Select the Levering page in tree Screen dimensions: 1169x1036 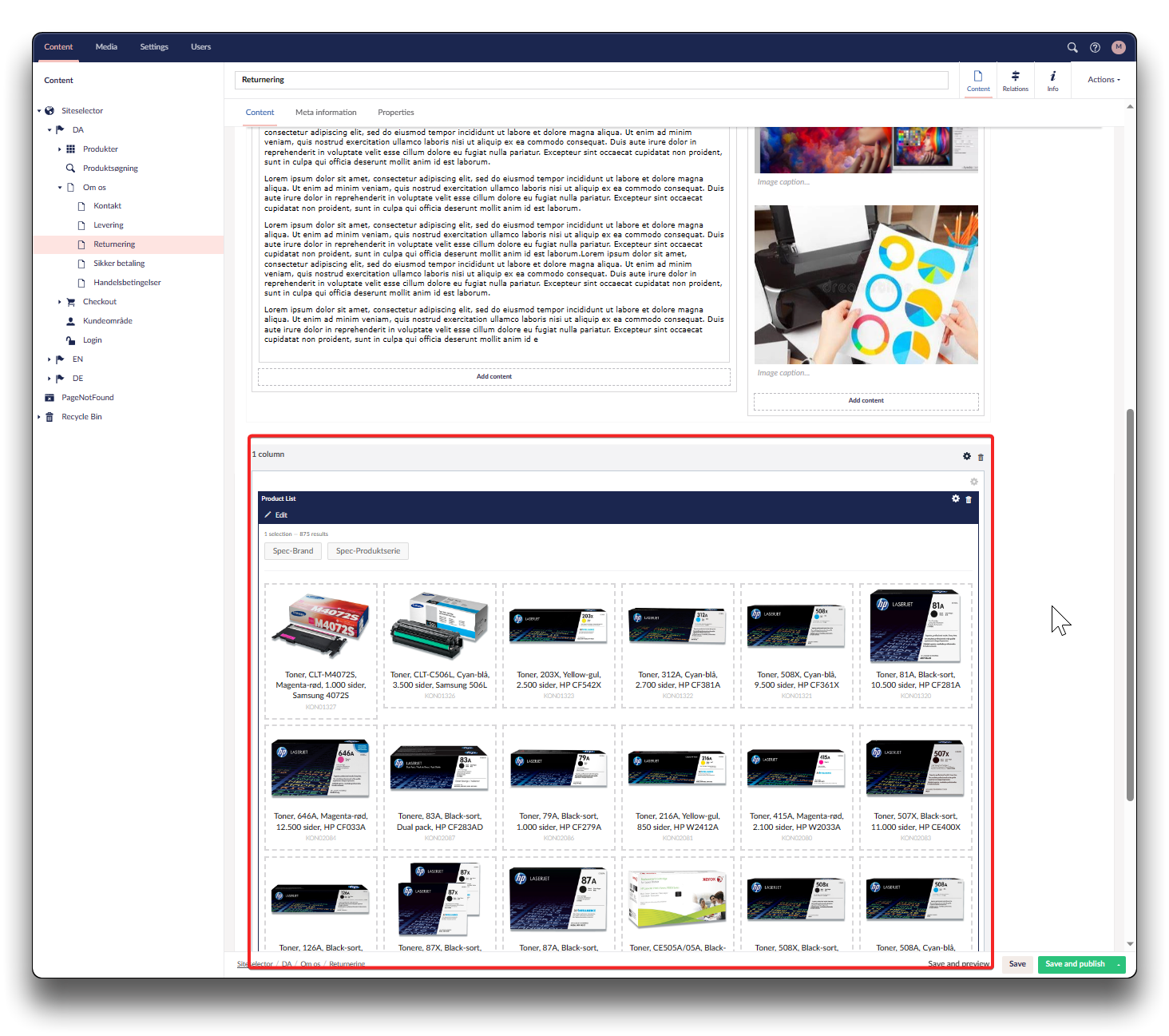[108, 225]
